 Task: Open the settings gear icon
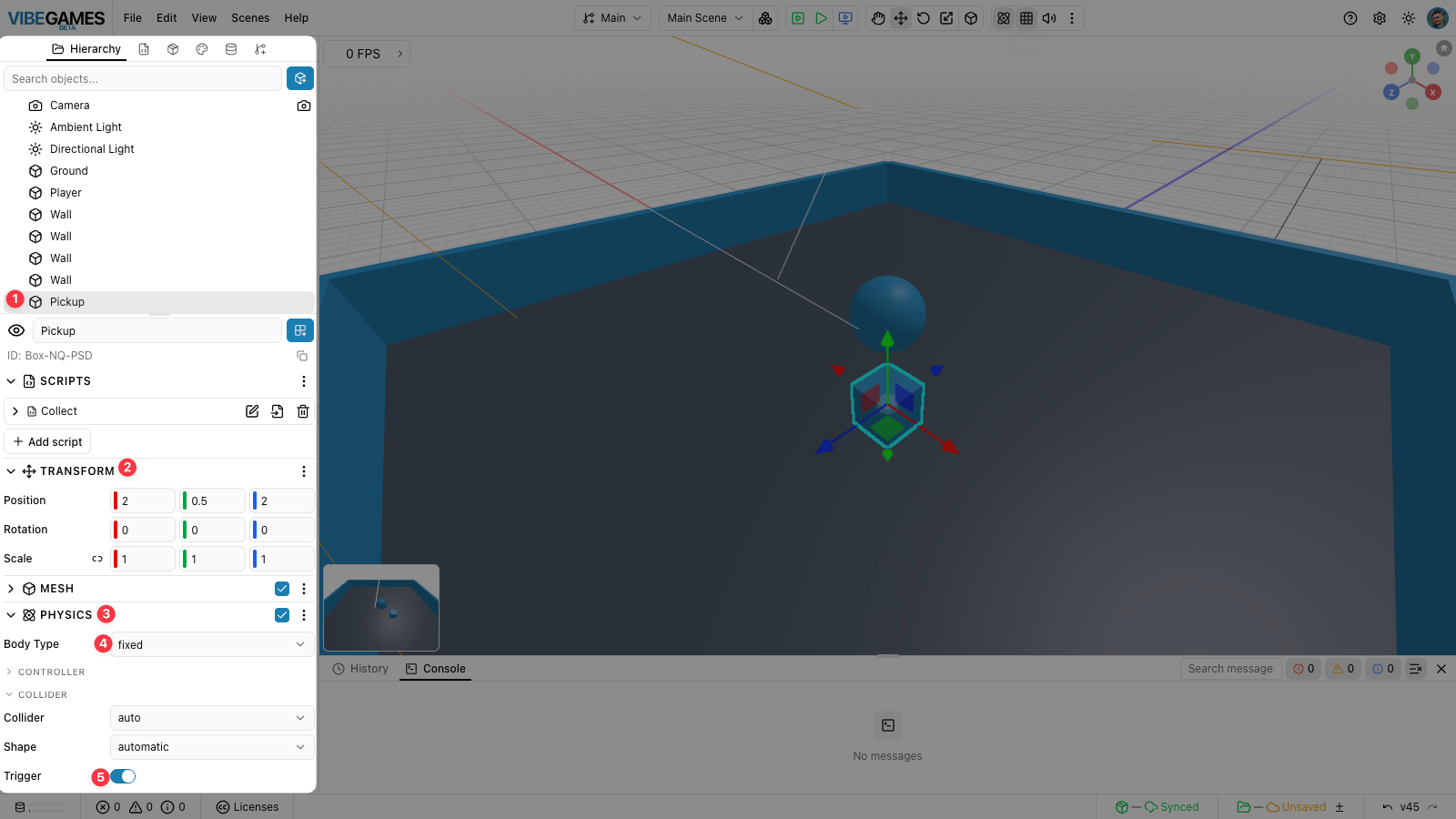point(1380,18)
